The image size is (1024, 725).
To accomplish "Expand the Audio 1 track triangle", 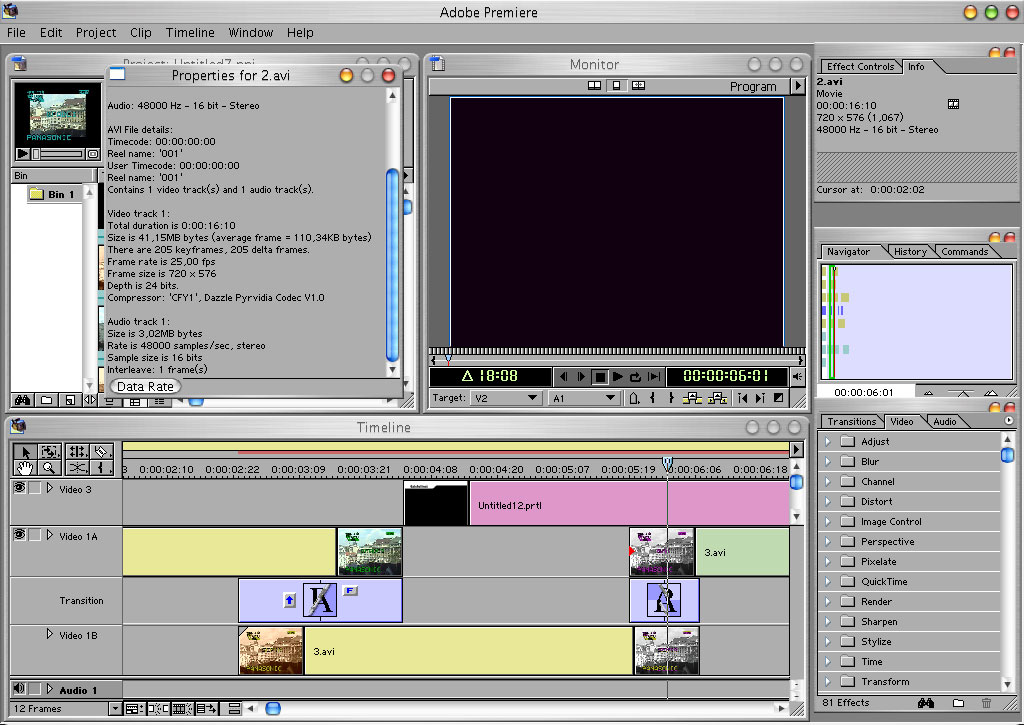I will [50, 689].
